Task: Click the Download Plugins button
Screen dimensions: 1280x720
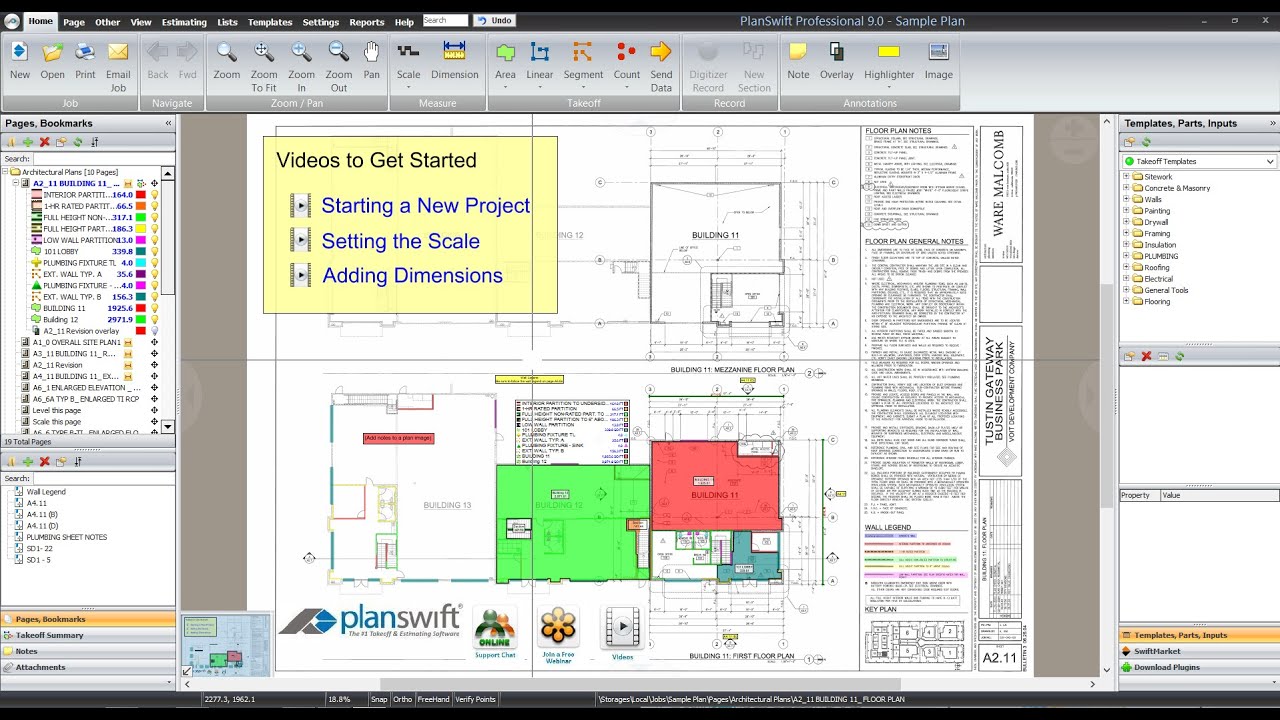Action: click(x=1199, y=667)
